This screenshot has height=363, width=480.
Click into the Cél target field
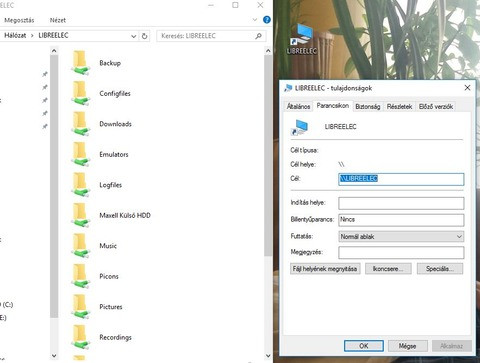point(401,179)
